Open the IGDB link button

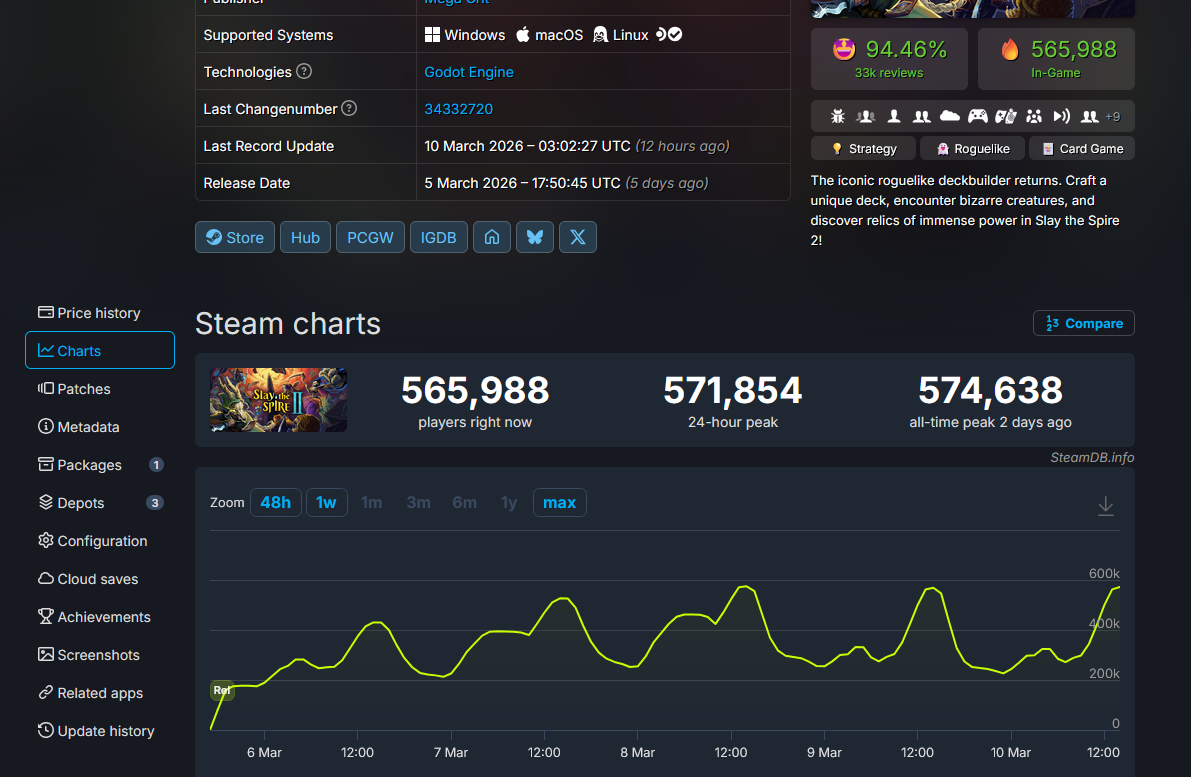[438, 237]
